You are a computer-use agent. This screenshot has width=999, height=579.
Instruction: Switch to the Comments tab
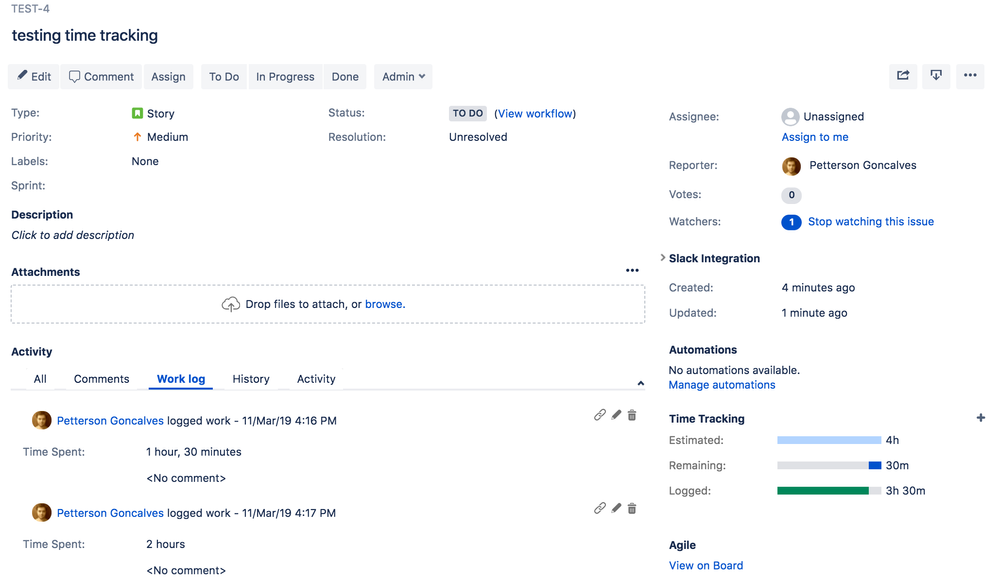pyautogui.click(x=100, y=379)
